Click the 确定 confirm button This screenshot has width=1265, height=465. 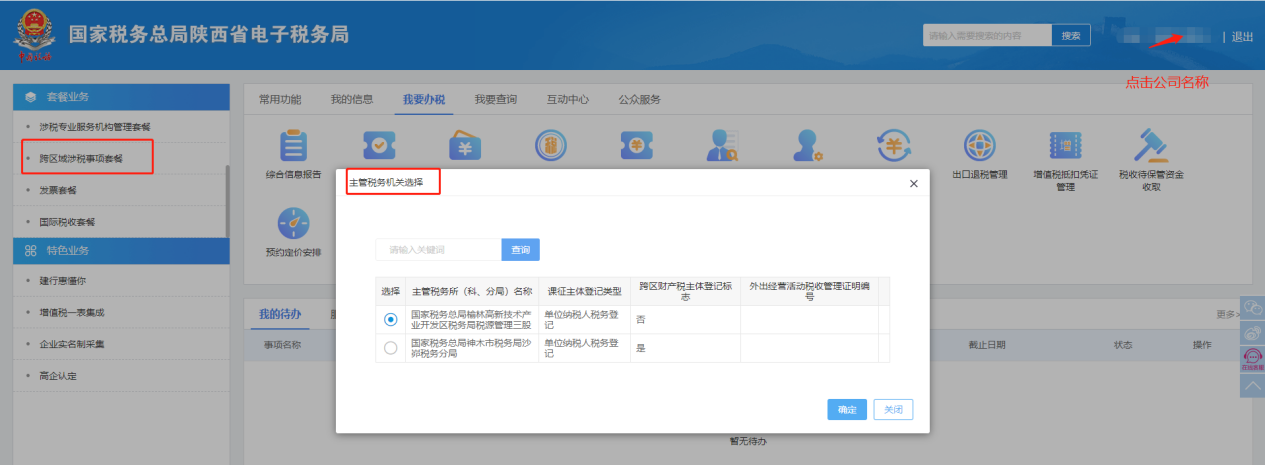[x=847, y=410]
